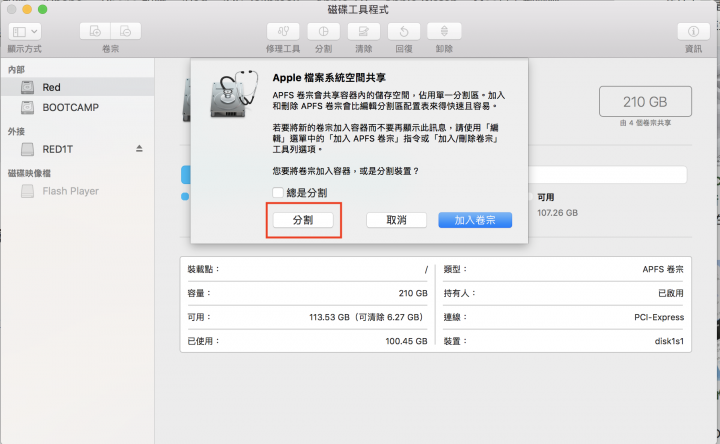The width and height of the screenshot is (720, 444).
Task: Click the 回復 restore toolbar icon
Action: 404,31
